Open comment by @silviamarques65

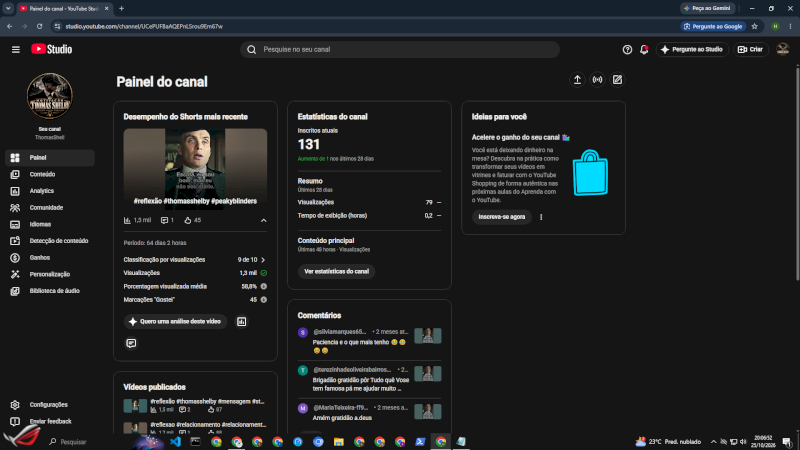[369, 341]
